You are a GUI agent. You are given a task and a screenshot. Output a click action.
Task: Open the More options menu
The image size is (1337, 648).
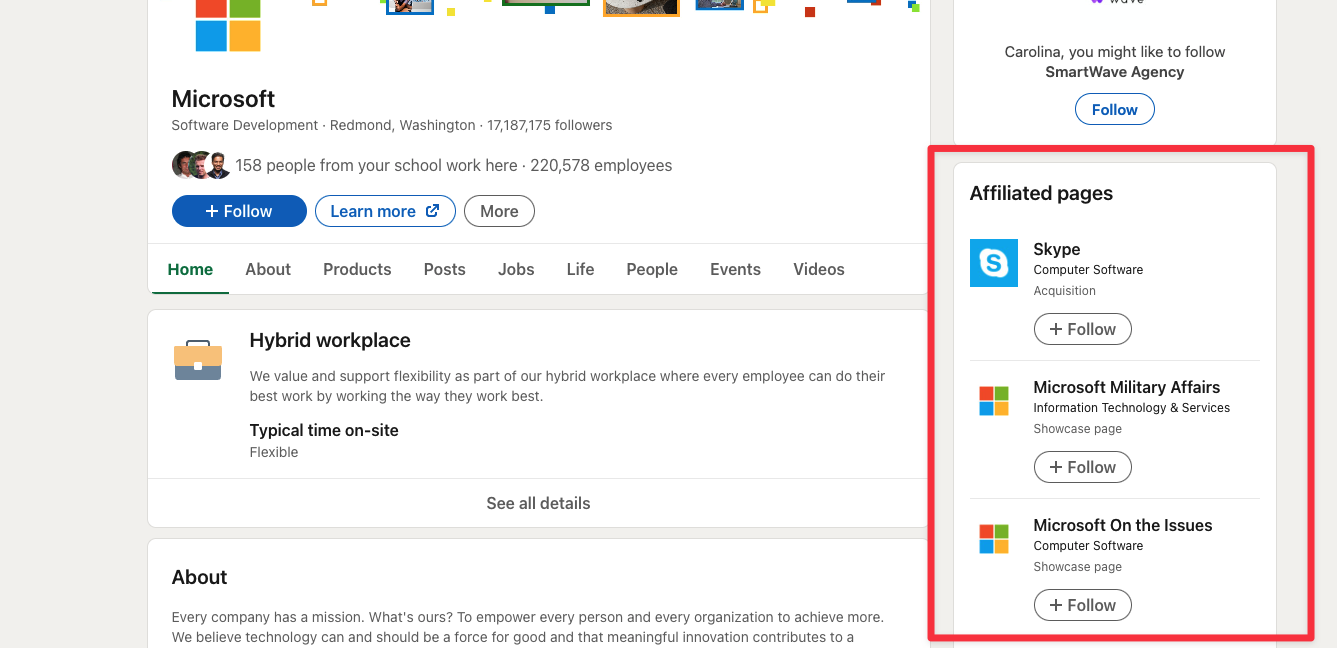499,211
